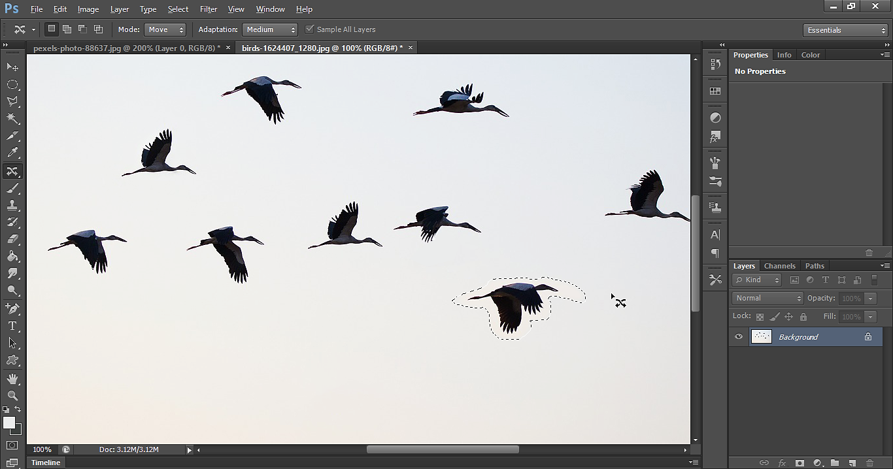Open the Adaptation dropdown showing Medium
This screenshot has height=470, width=893.
(270, 30)
